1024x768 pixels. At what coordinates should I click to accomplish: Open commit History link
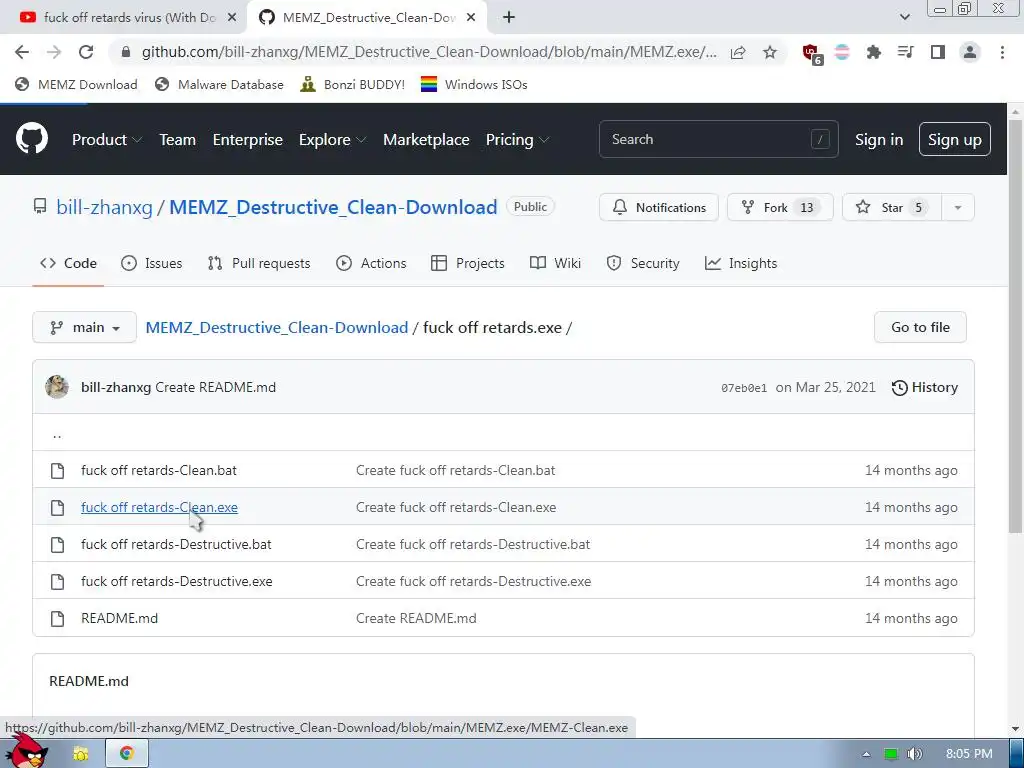[925, 387]
